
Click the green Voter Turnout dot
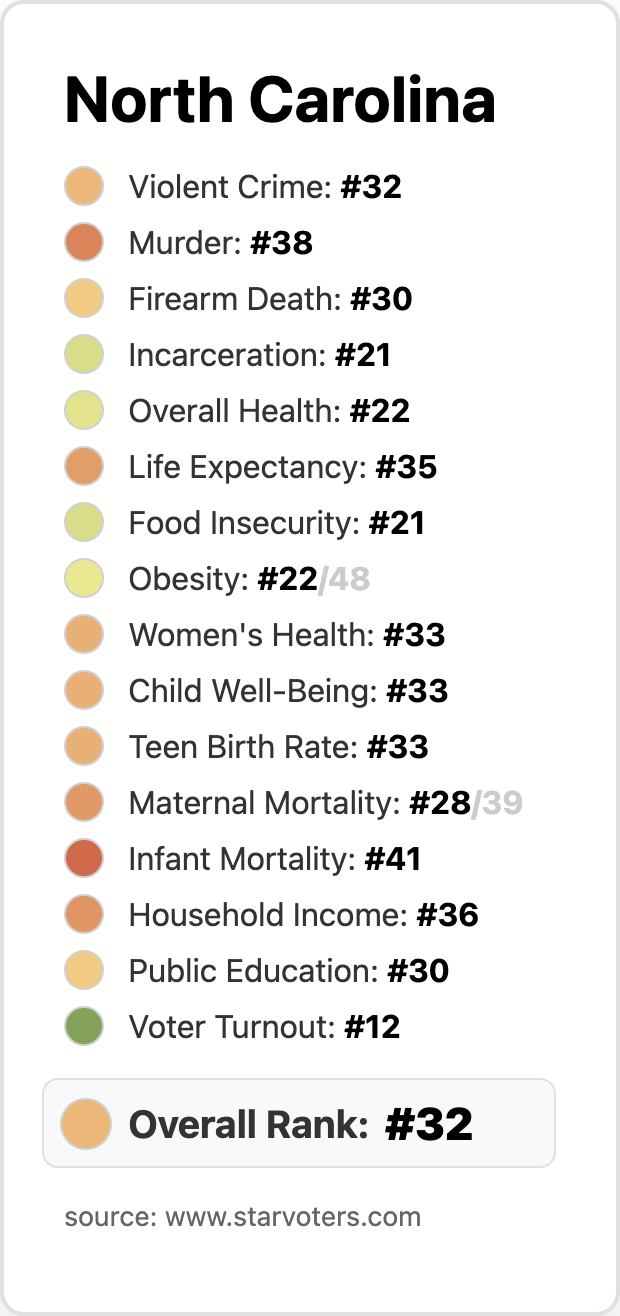coord(85,1027)
